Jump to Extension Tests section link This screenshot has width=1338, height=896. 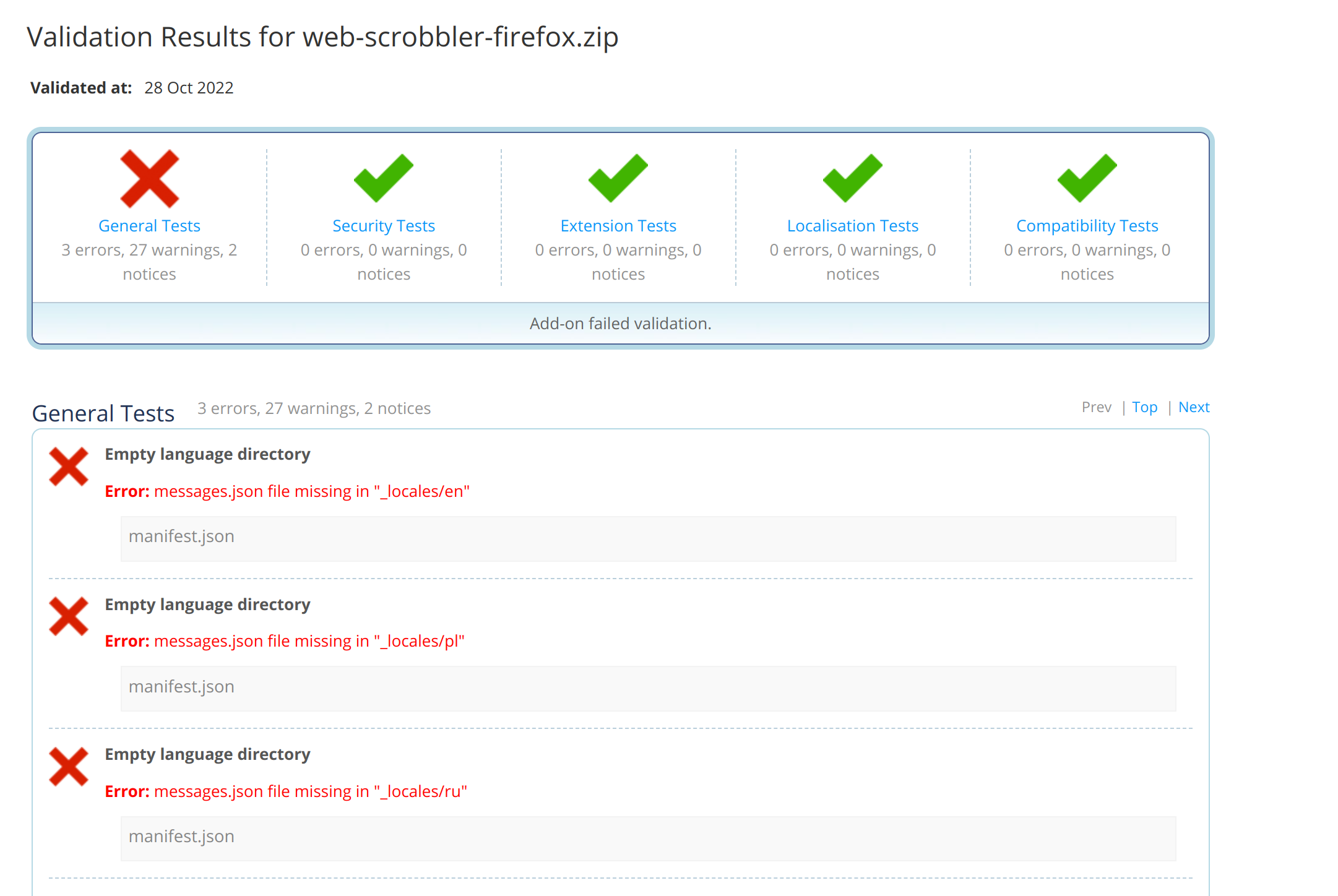coord(618,226)
